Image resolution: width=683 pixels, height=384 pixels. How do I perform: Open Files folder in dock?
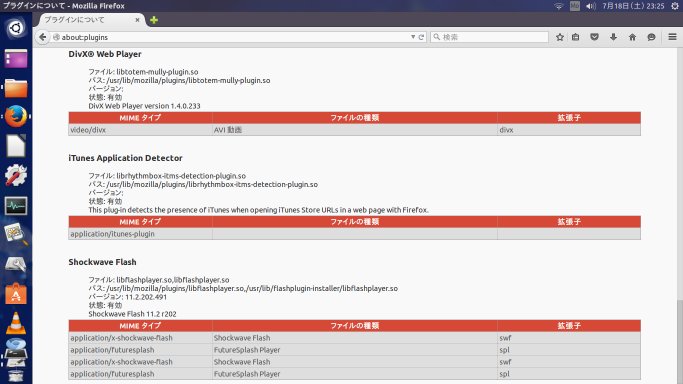click(16, 88)
